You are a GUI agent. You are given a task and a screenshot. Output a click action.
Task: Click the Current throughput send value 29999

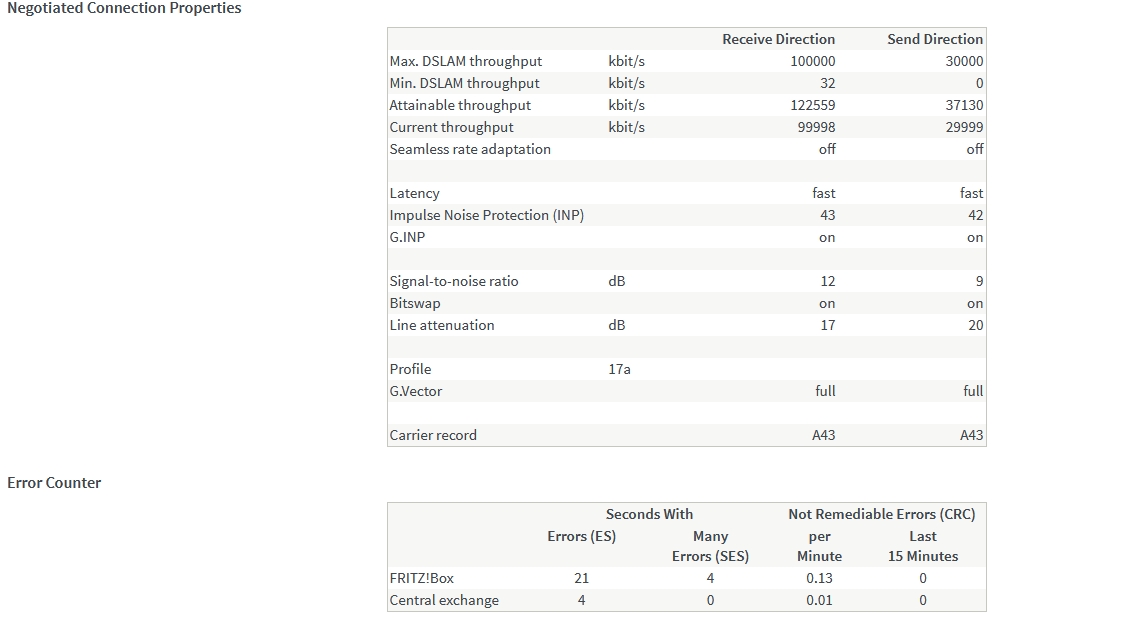point(964,127)
